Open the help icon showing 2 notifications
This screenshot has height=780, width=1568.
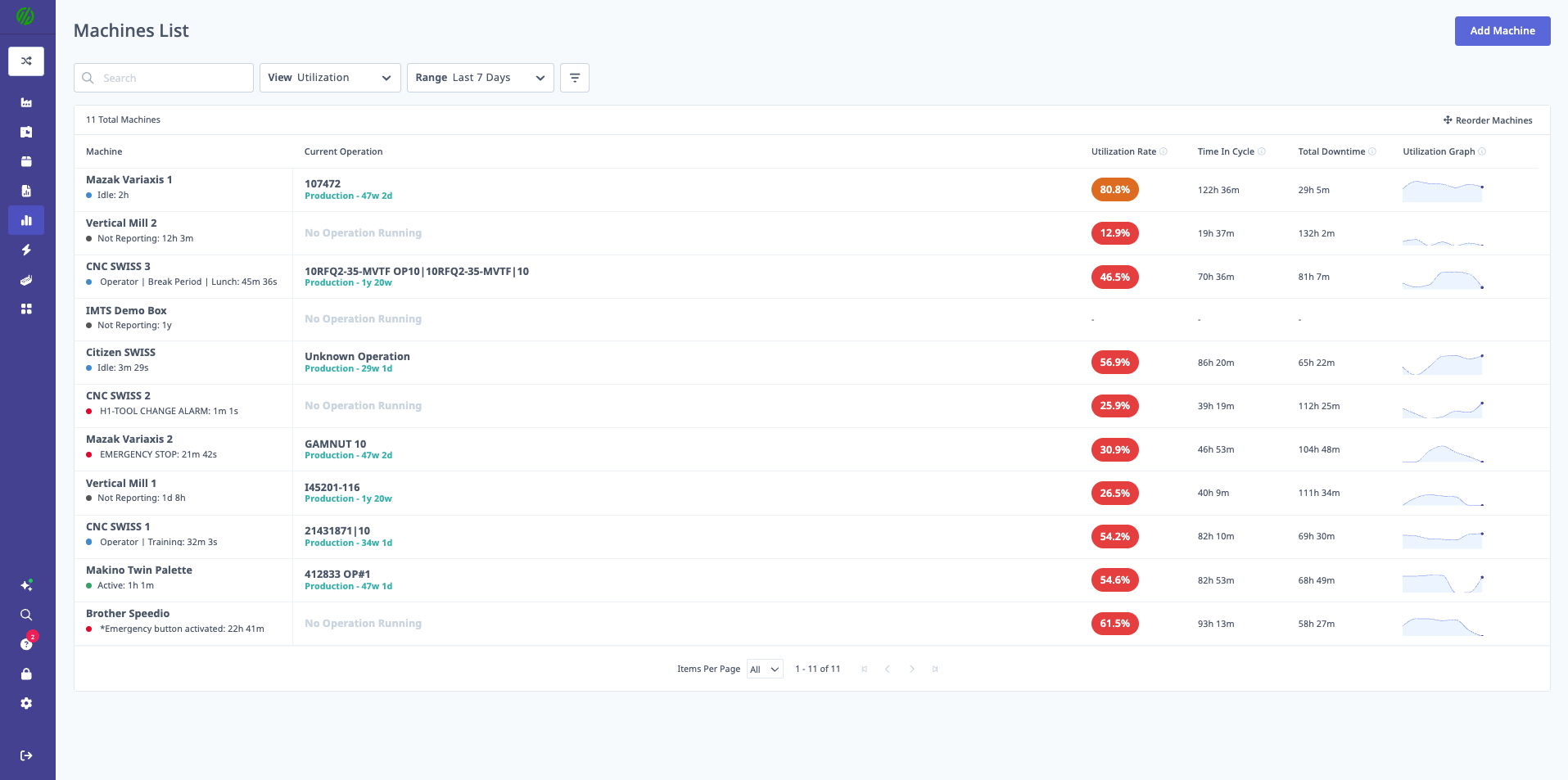pyautogui.click(x=26, y=643)
